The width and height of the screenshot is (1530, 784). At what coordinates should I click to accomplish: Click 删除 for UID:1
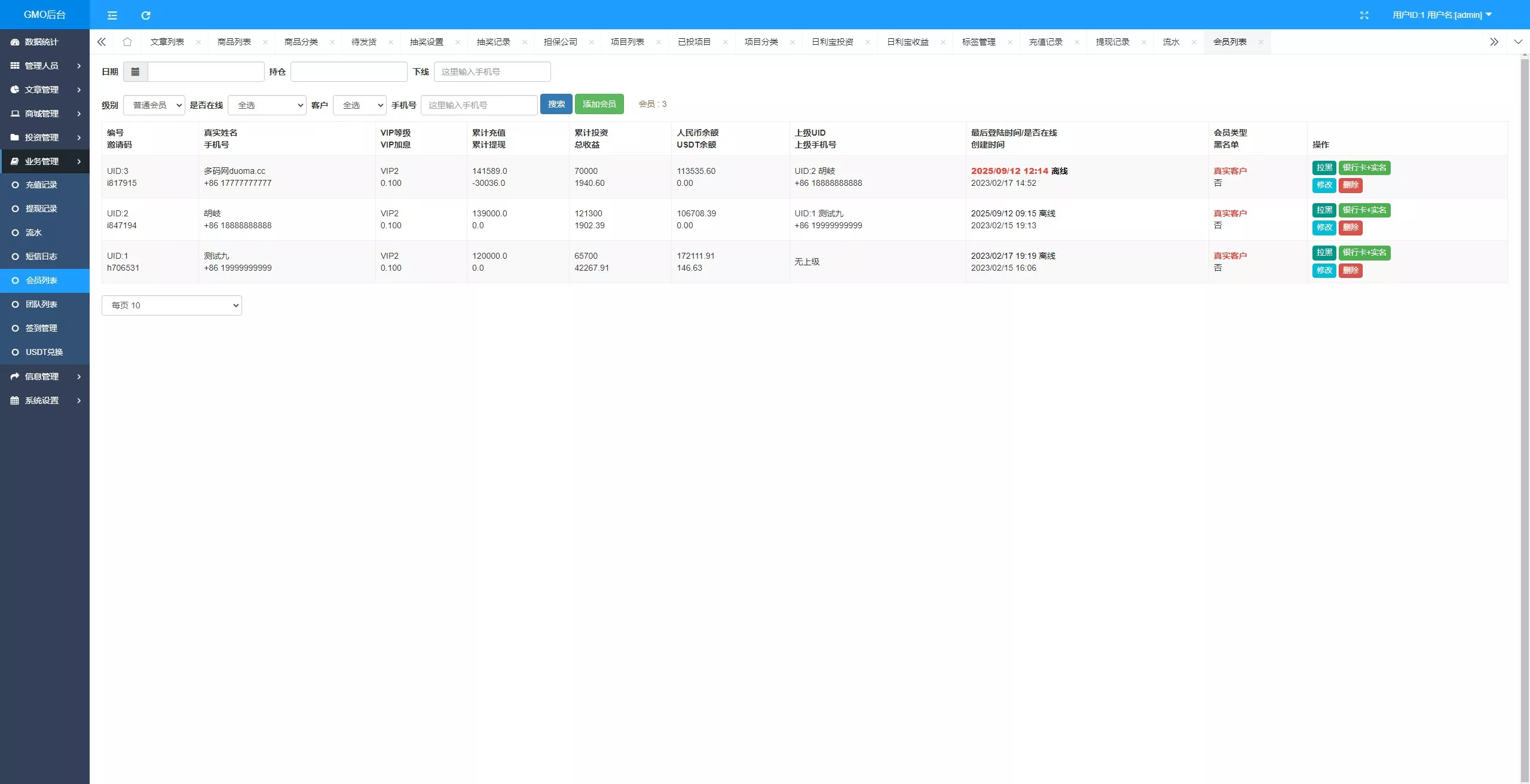pyautogui.click(x=1351, y=270)
